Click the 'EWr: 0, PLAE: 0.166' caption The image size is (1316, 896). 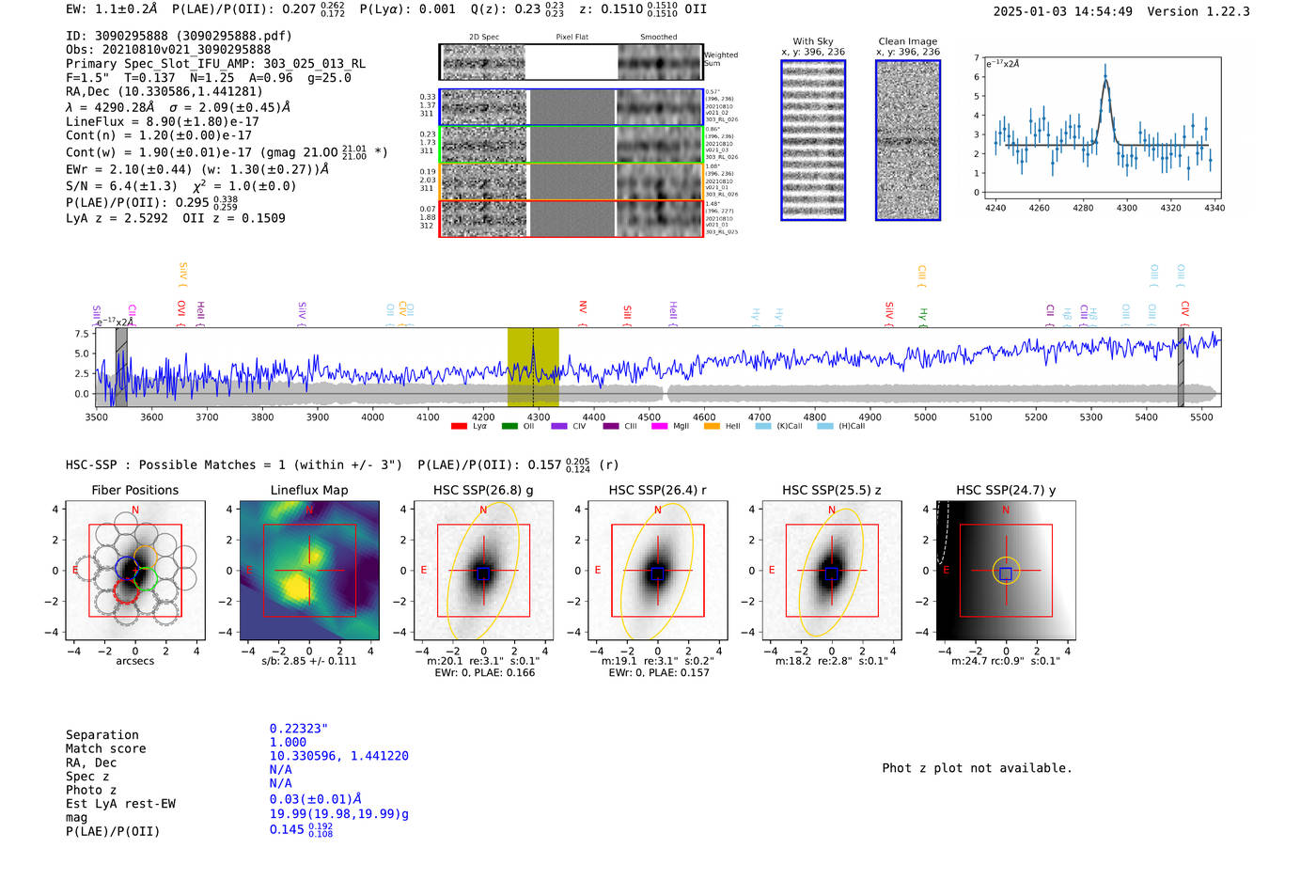click(484, 673)
